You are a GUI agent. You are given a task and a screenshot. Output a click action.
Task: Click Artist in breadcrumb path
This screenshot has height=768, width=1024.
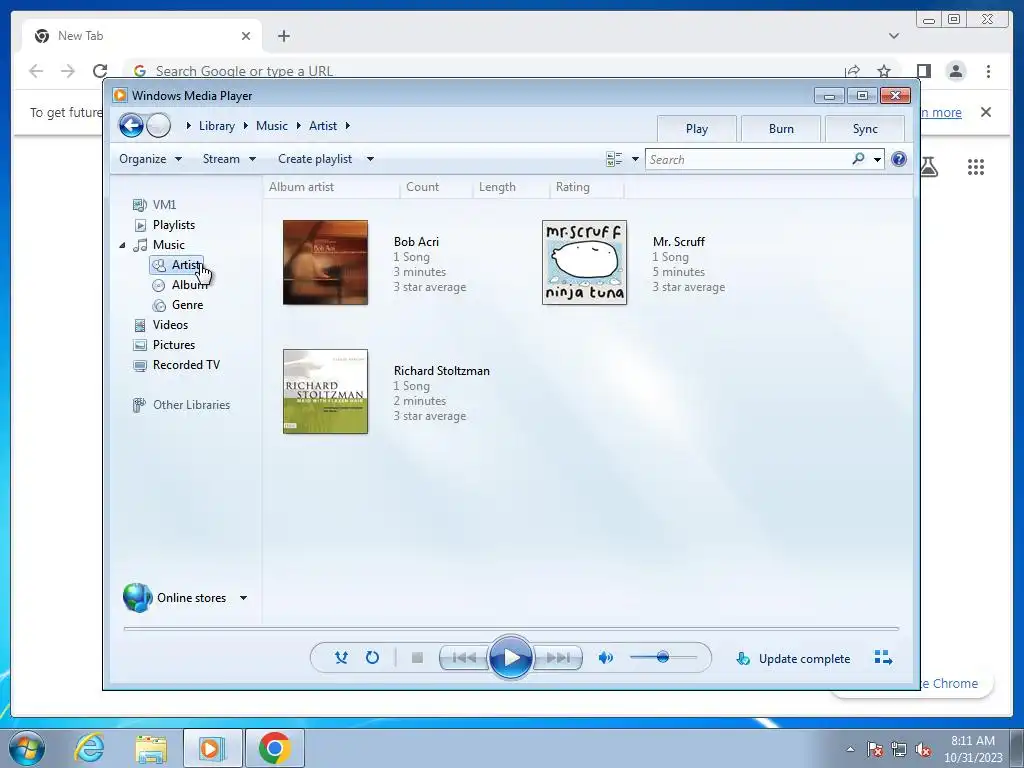pos(323,125)
